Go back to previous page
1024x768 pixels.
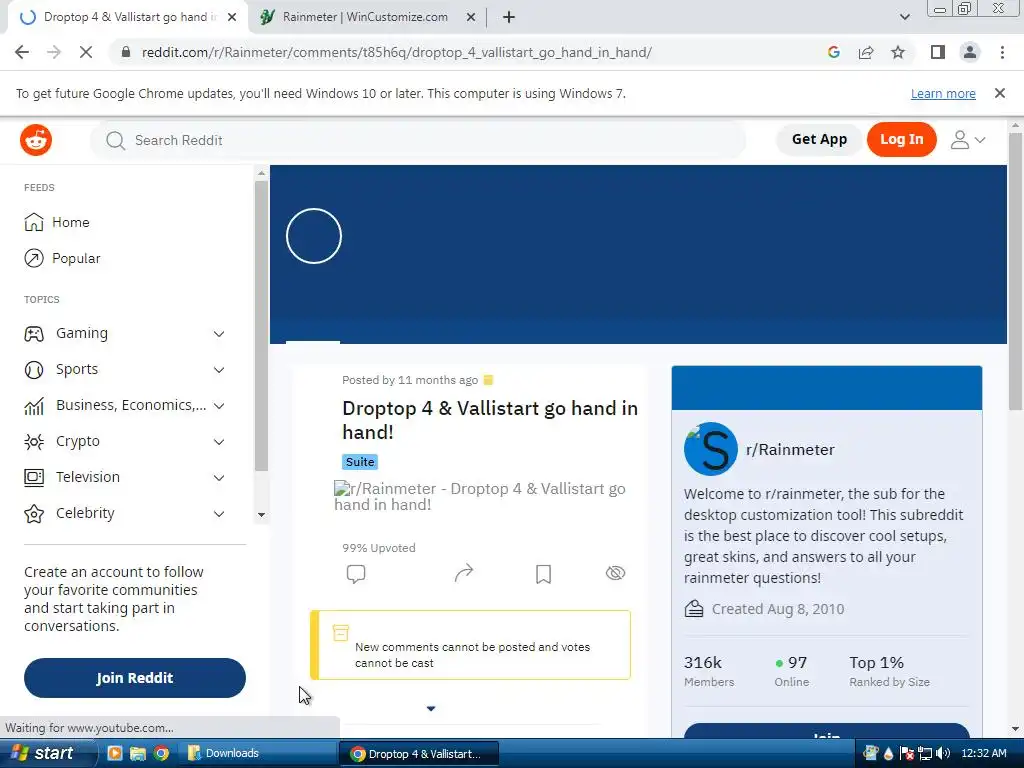coord(22,52)
